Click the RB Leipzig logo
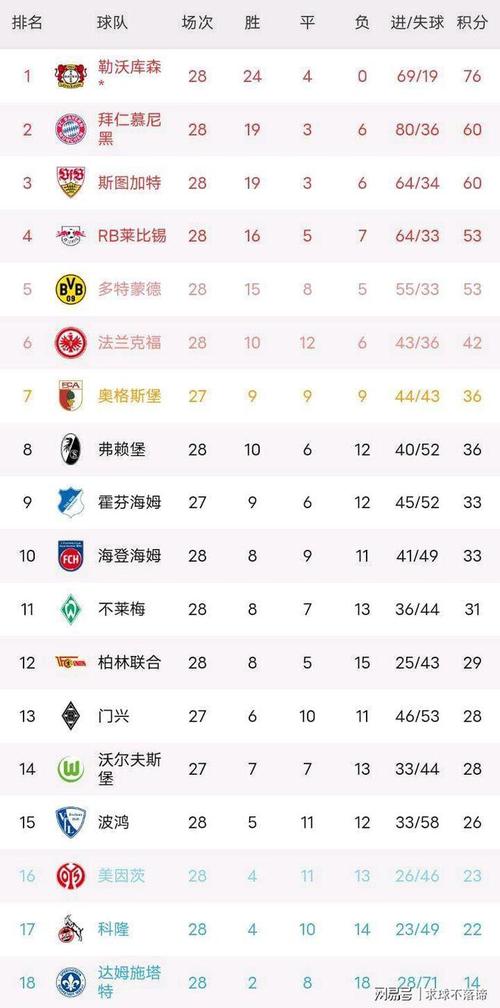 (x=71, y=236)
